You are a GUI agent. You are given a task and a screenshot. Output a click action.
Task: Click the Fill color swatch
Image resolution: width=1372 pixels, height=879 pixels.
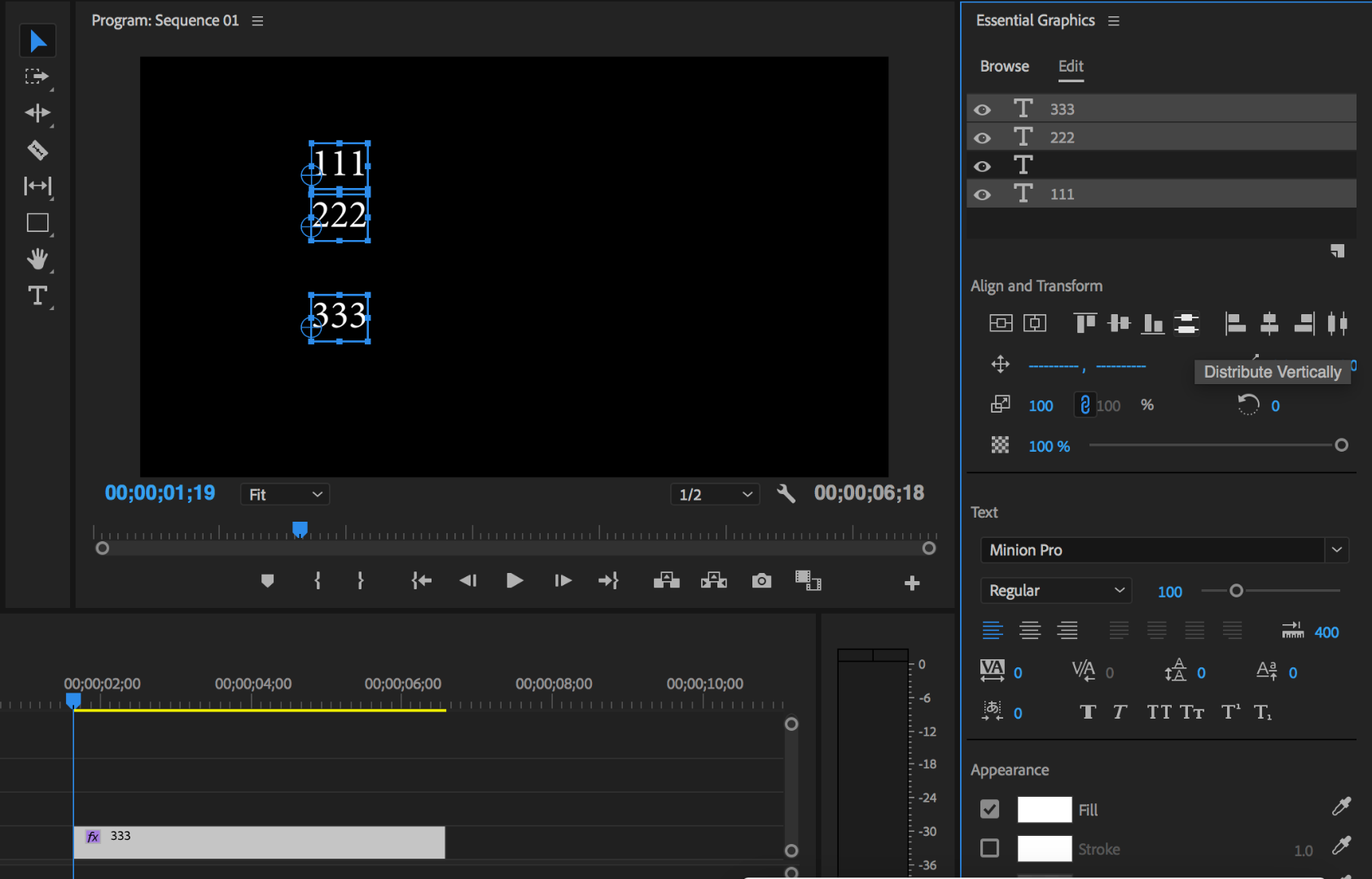click(1044, 809)
